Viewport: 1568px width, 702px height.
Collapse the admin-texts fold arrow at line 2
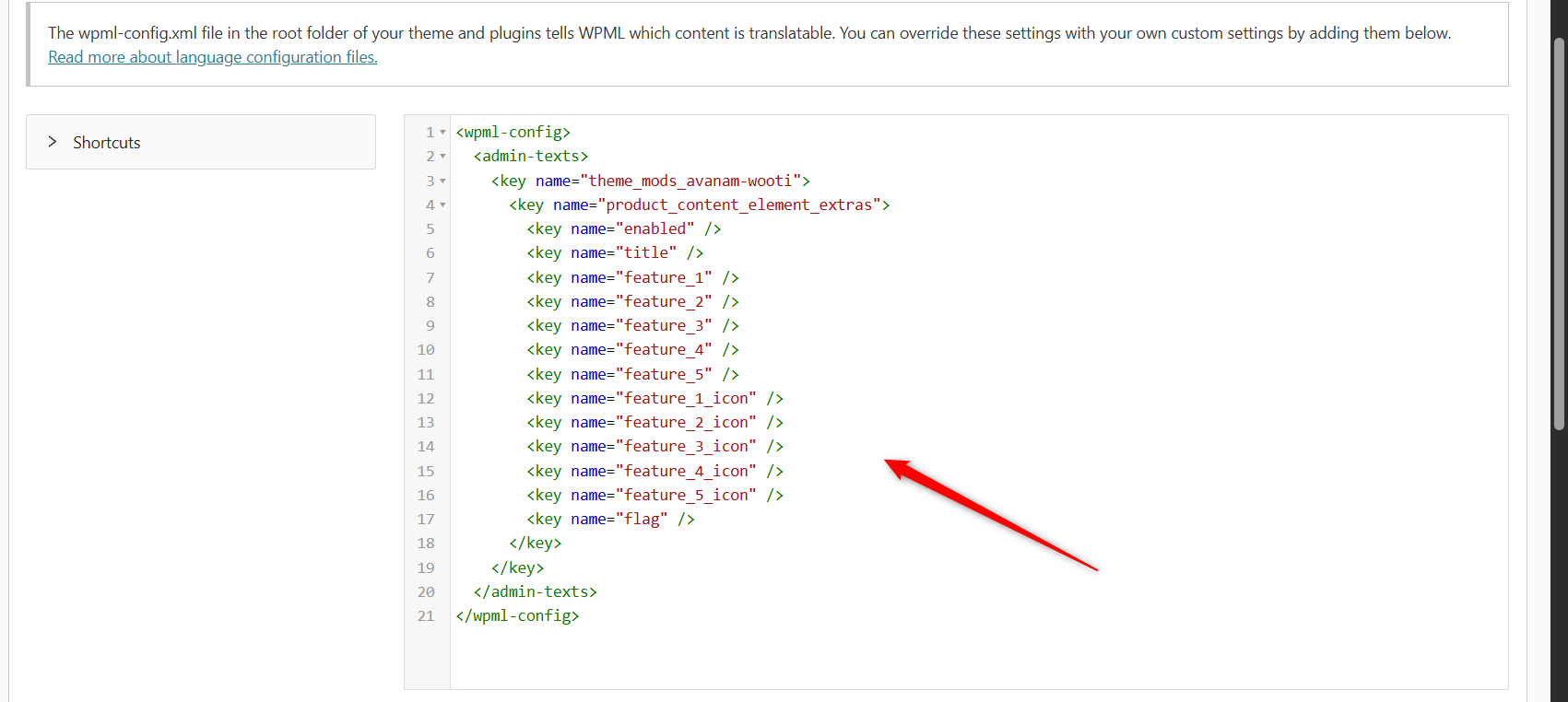442,157
